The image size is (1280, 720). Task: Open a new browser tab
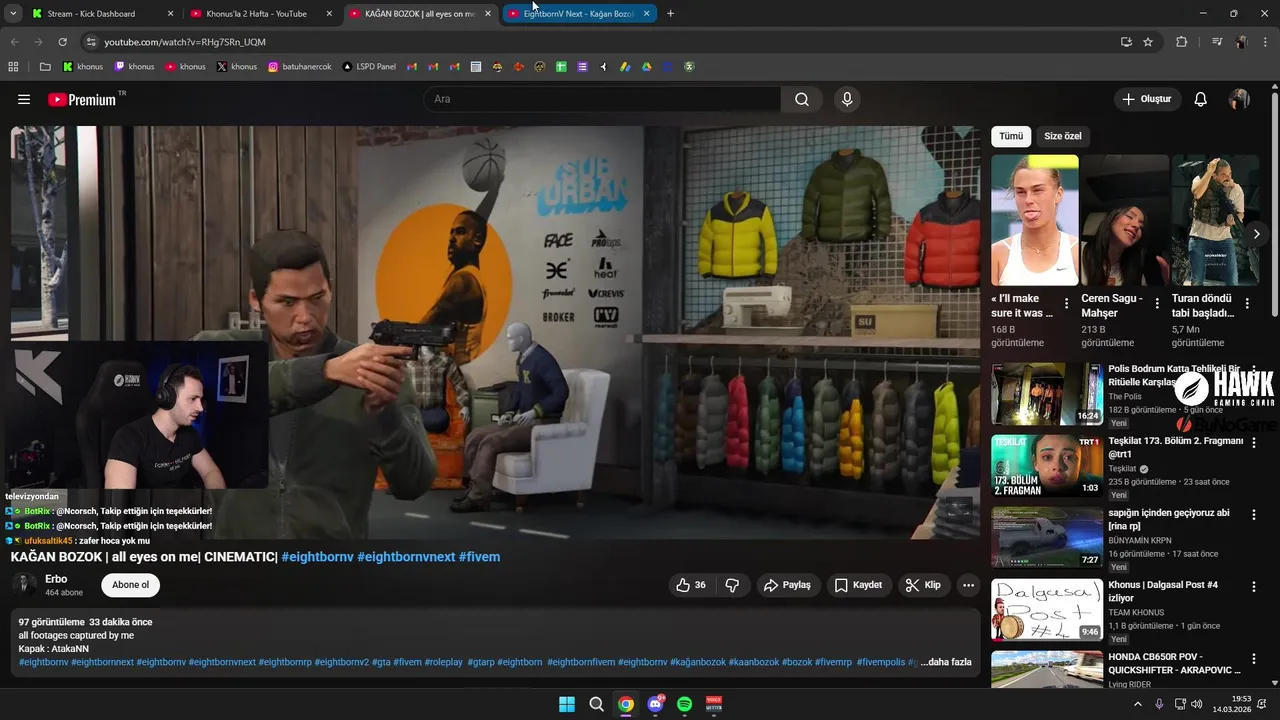click(x=670, y=14)
